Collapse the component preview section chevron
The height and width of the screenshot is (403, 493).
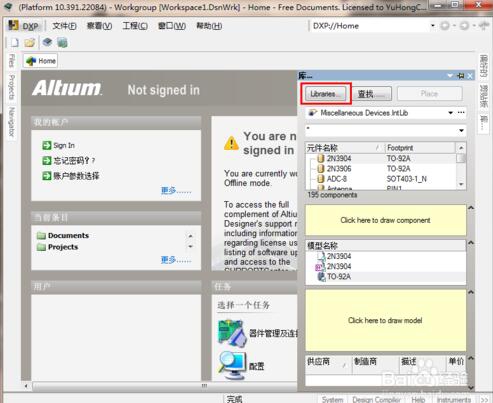click(471, 208)
